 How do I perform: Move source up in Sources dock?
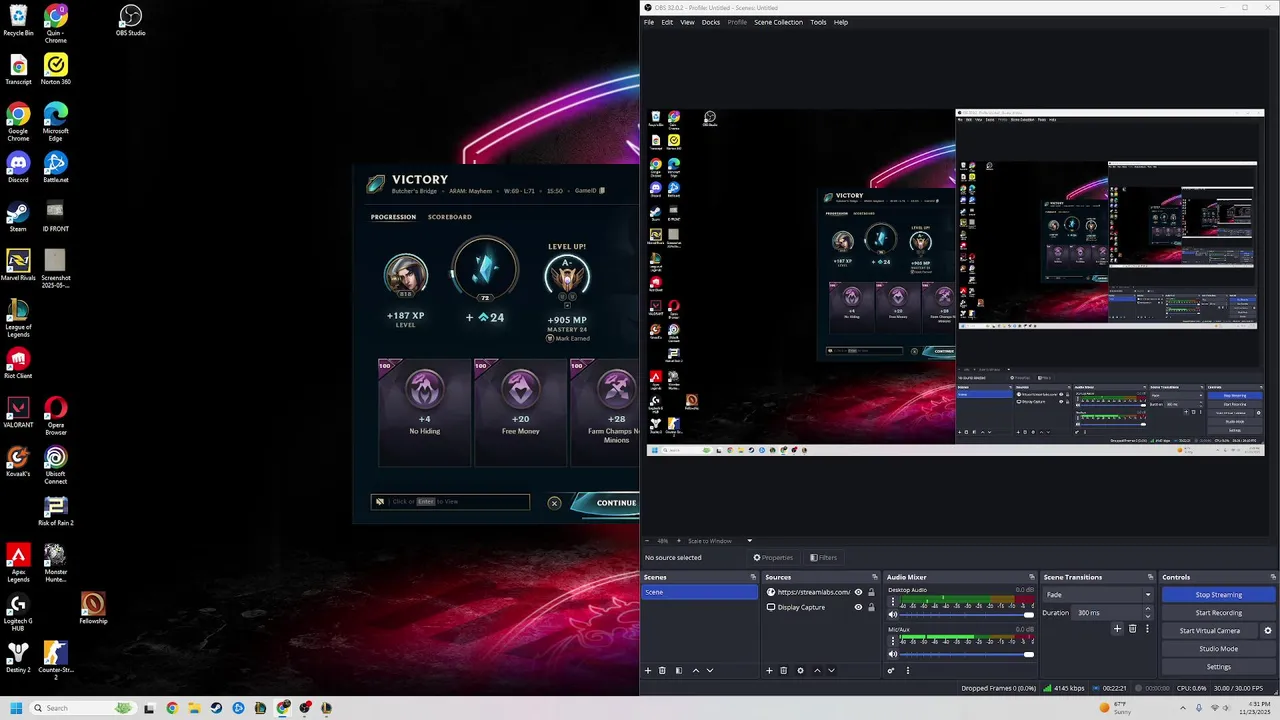tap(817, 671)
